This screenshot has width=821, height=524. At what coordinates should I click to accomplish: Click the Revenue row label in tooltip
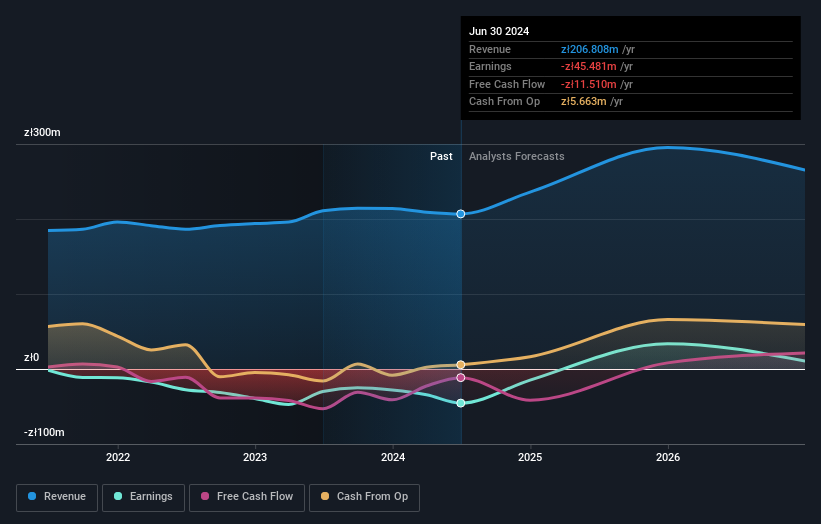pos(490,49)
